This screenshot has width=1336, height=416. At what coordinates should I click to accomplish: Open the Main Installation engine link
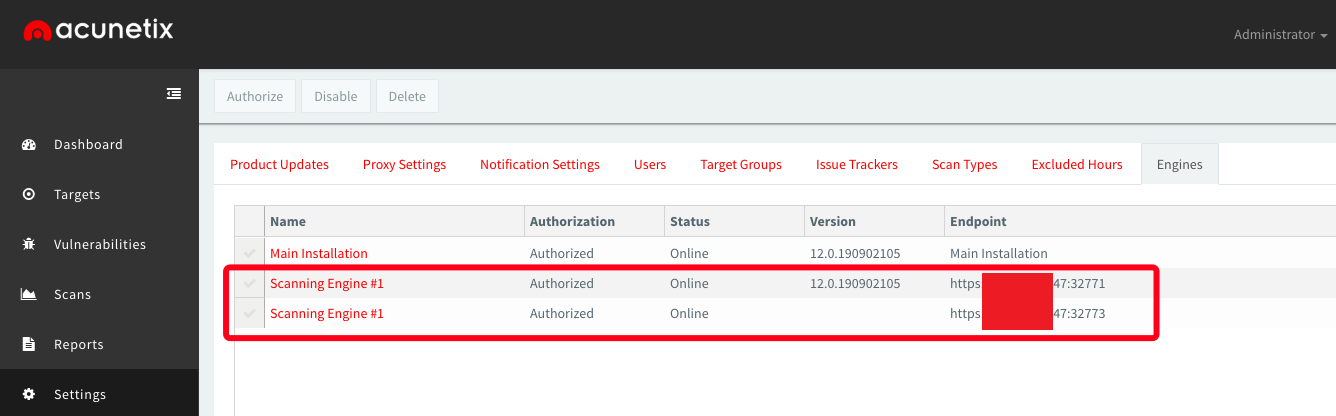[x=319, y=254]
